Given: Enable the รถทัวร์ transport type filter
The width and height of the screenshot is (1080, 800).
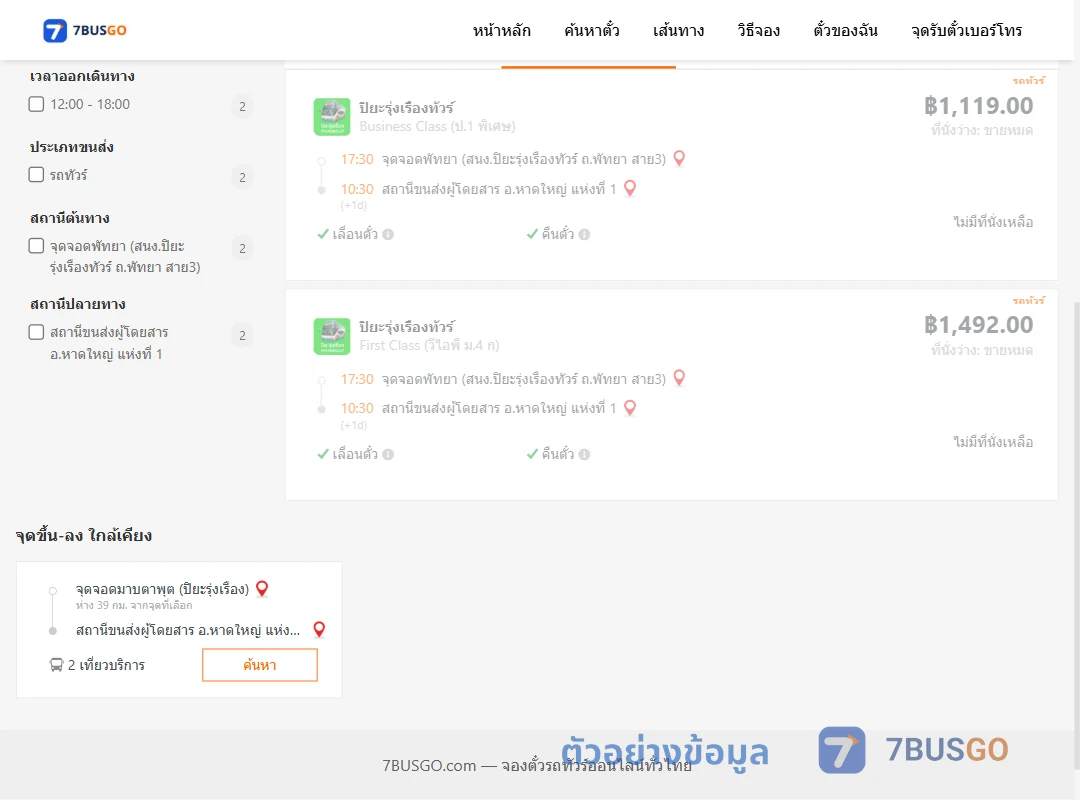Looking at the screenshot, I should (x=37, y=174).
